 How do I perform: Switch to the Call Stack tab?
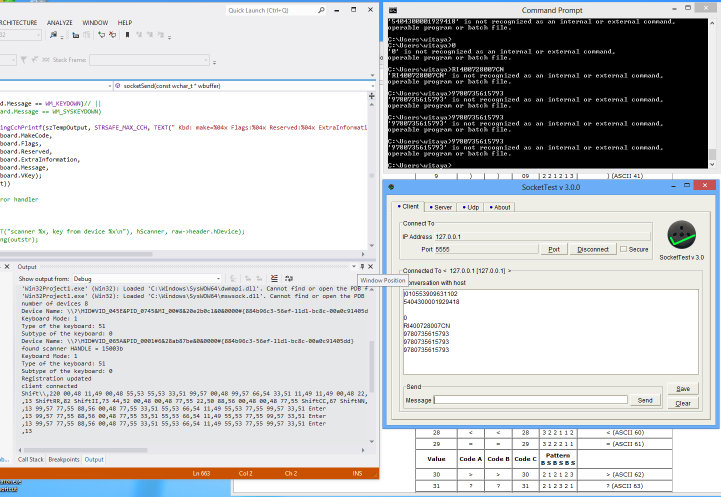31,459
